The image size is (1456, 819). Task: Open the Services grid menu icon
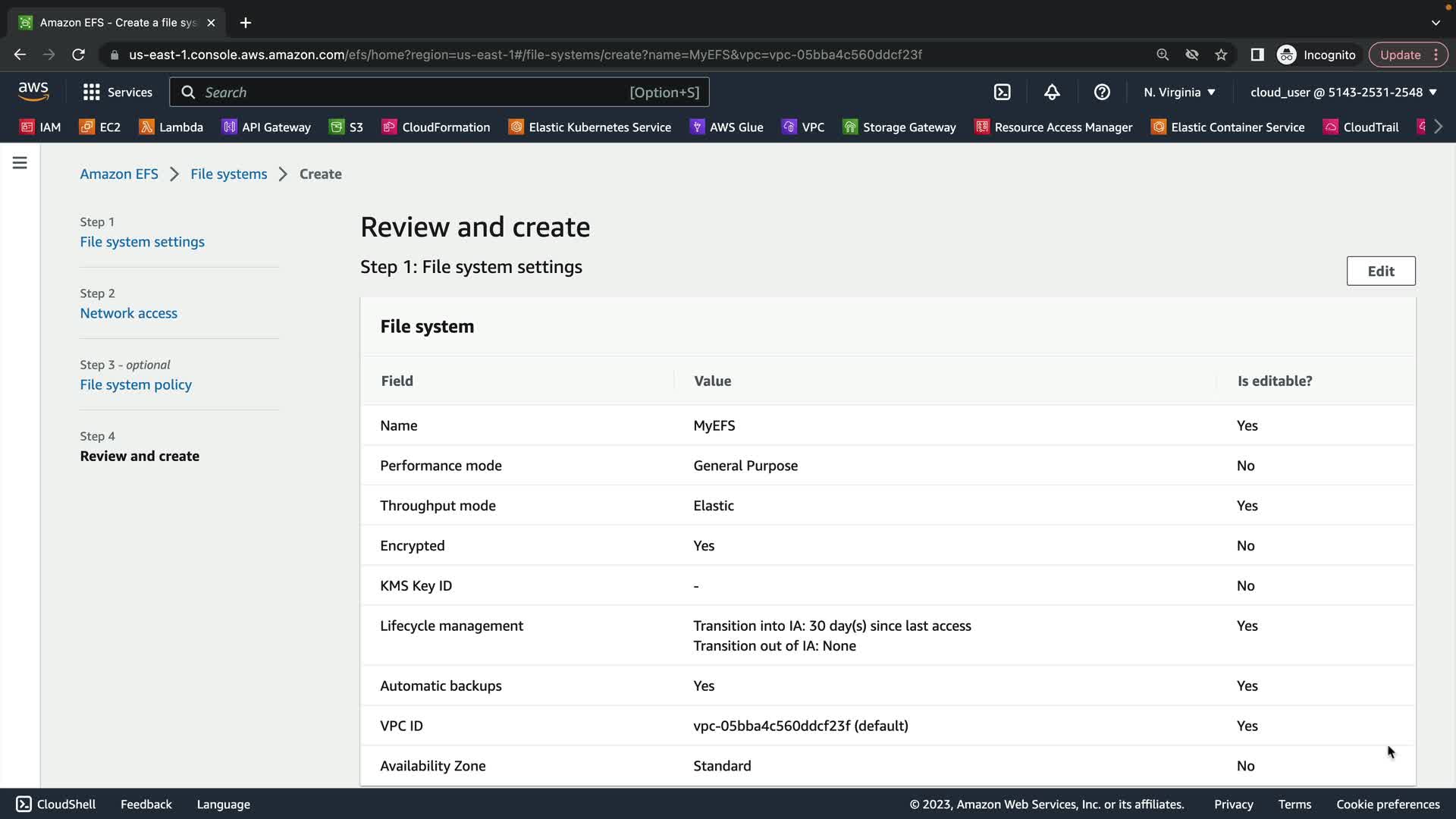click(92, 93)
